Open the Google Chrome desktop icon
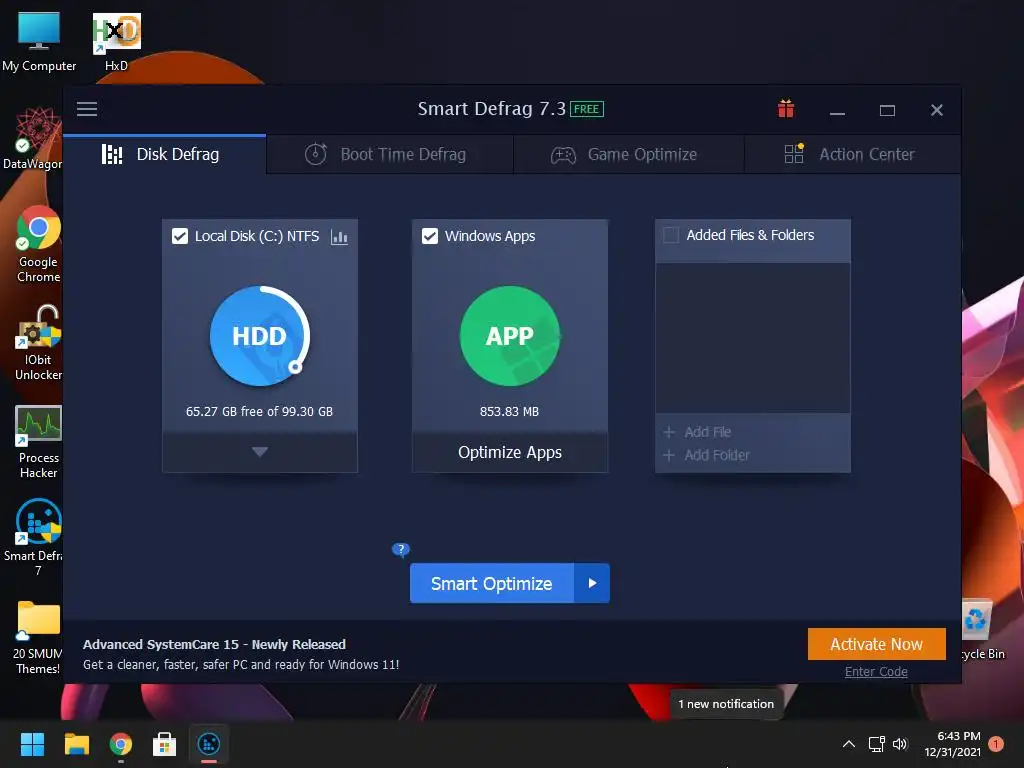Viewport: 1024px width, 768px height. 38,244
